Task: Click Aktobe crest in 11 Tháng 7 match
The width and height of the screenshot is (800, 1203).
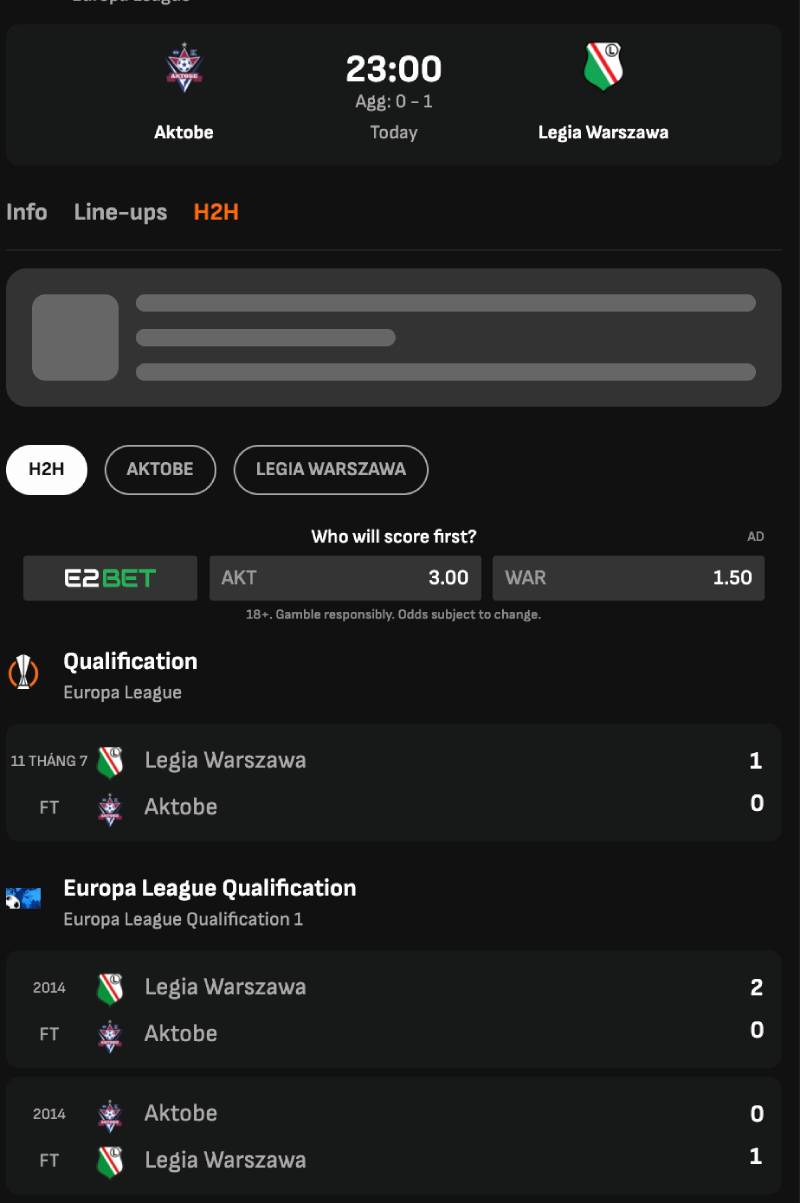Action: [110, 808]
